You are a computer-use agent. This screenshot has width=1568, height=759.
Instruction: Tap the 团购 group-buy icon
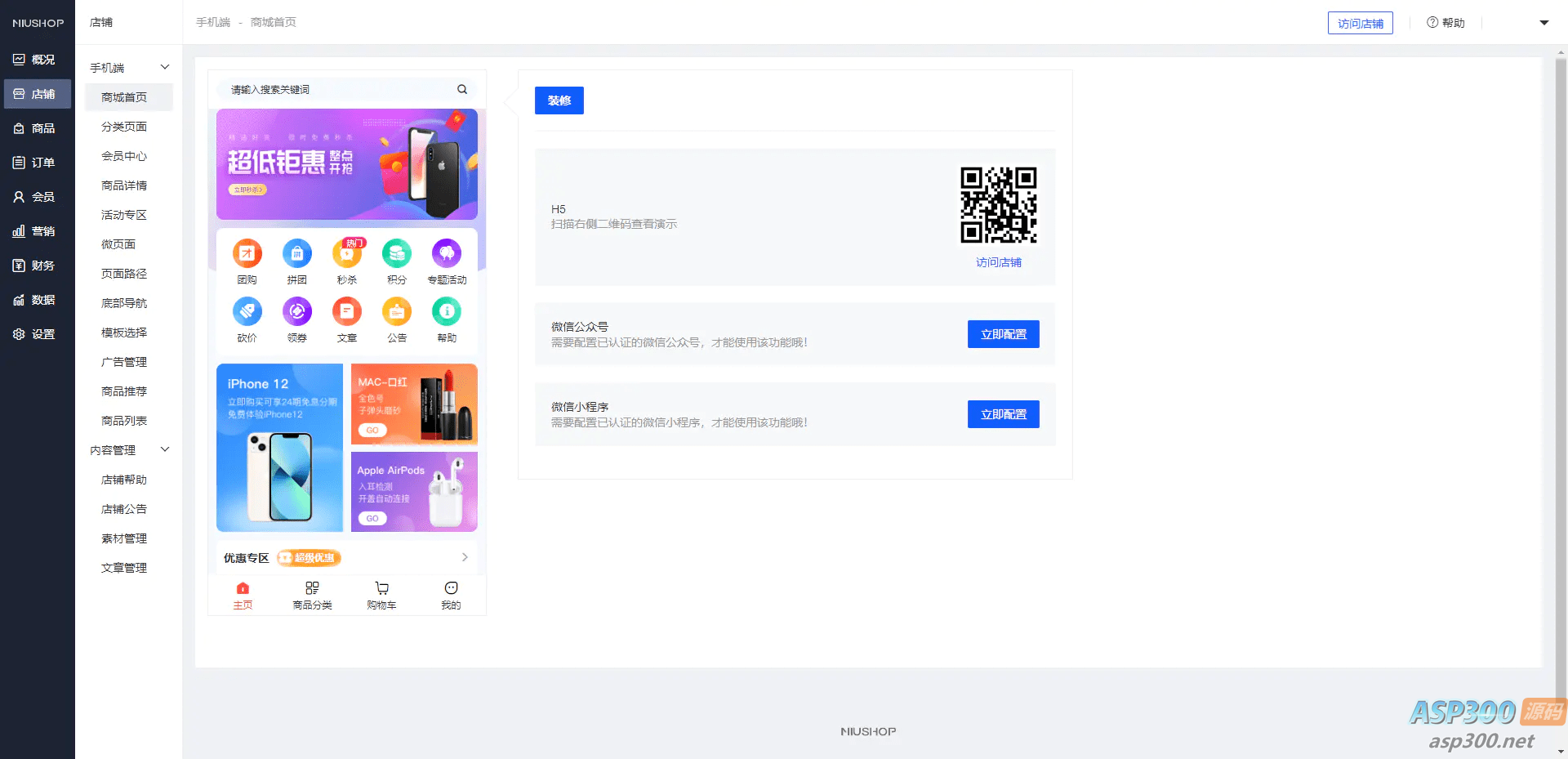coord(247,253)
